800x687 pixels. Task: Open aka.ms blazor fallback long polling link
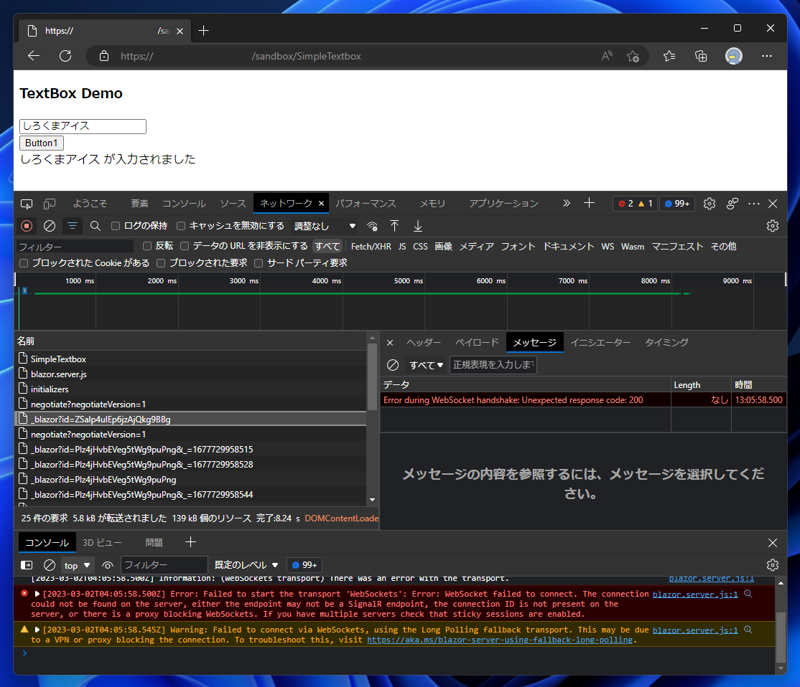pos(499,640)
